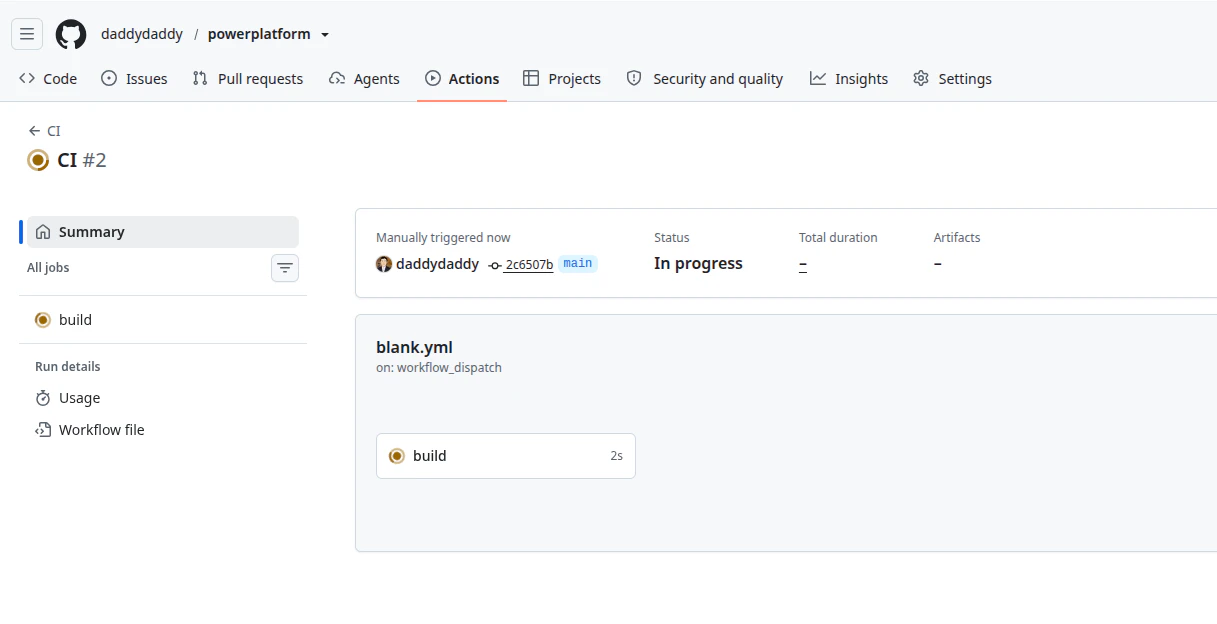
Task: Click the Artifacts label
Action: point(957,238)
